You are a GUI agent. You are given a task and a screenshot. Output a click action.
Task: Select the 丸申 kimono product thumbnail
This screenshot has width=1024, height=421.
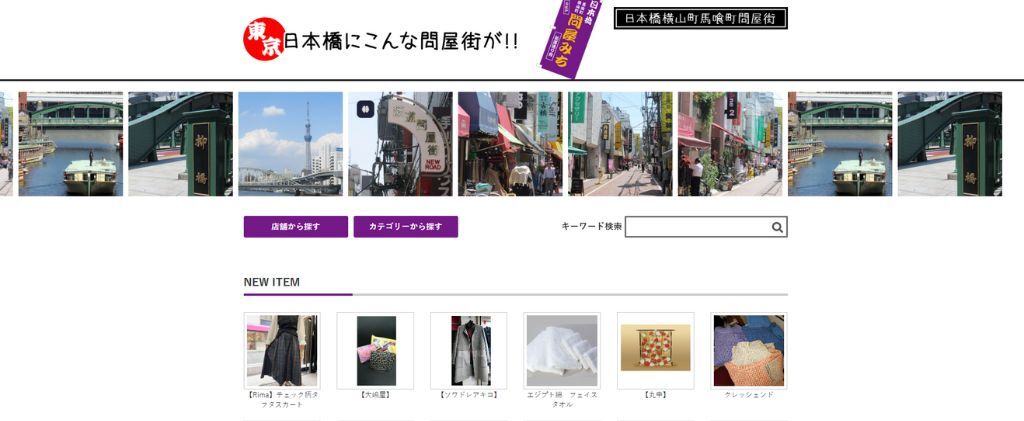click(x=655, y=350)
